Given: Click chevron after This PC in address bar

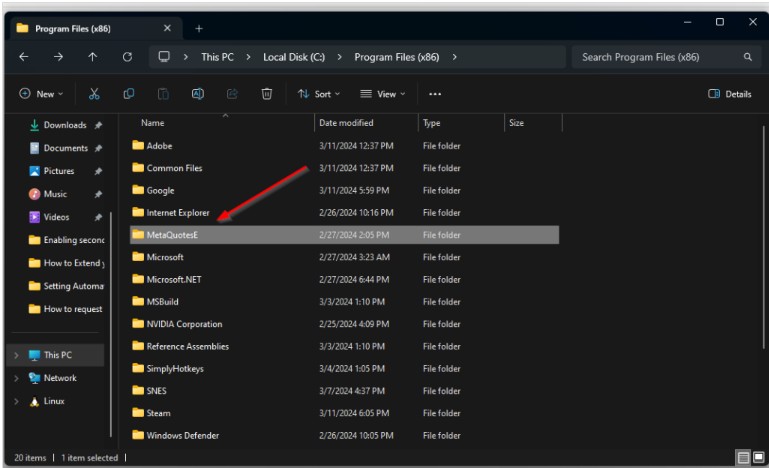Looking at the screenshot, I should 249,57.
